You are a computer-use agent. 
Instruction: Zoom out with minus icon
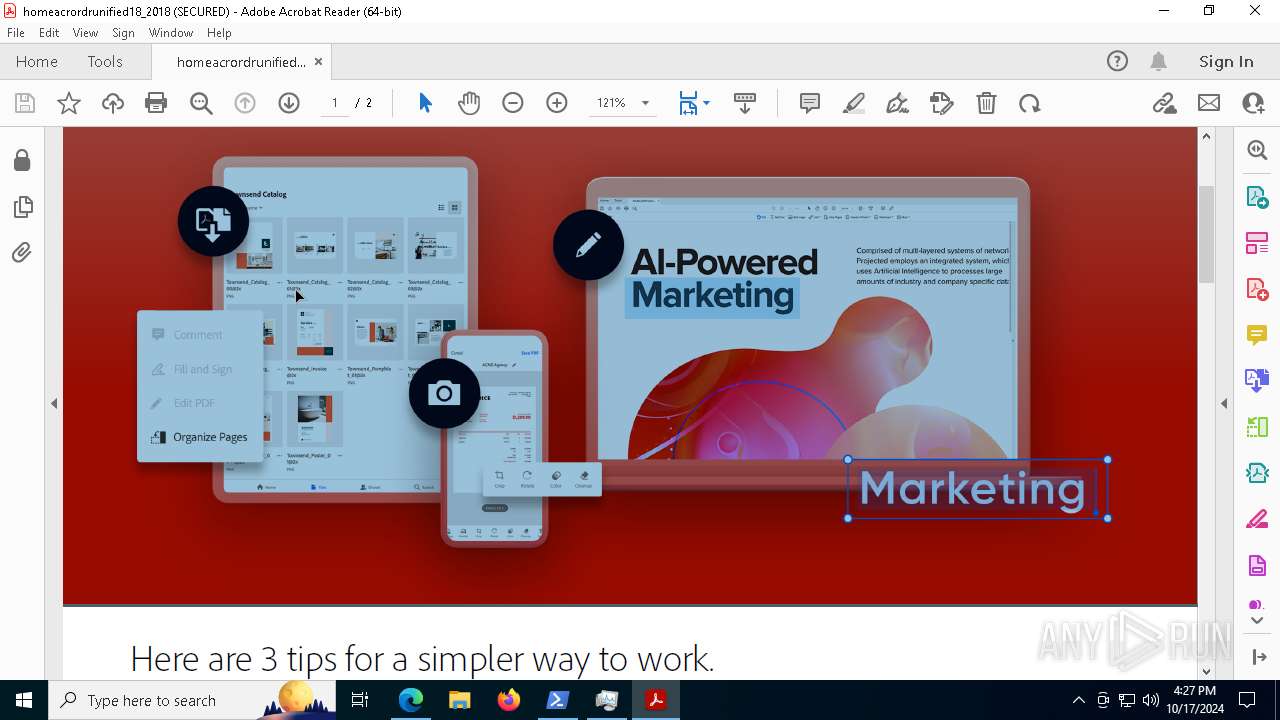(513, 103)
